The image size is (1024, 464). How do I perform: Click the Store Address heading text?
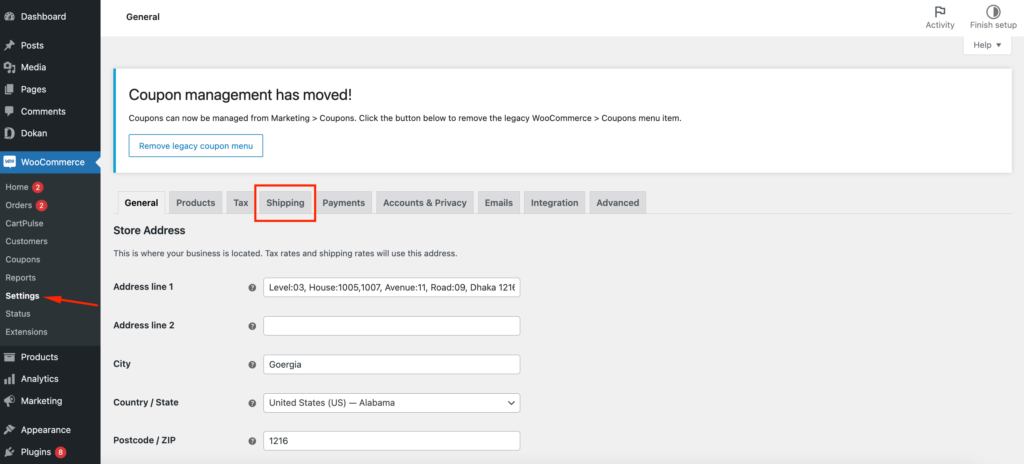pos(150,231)
